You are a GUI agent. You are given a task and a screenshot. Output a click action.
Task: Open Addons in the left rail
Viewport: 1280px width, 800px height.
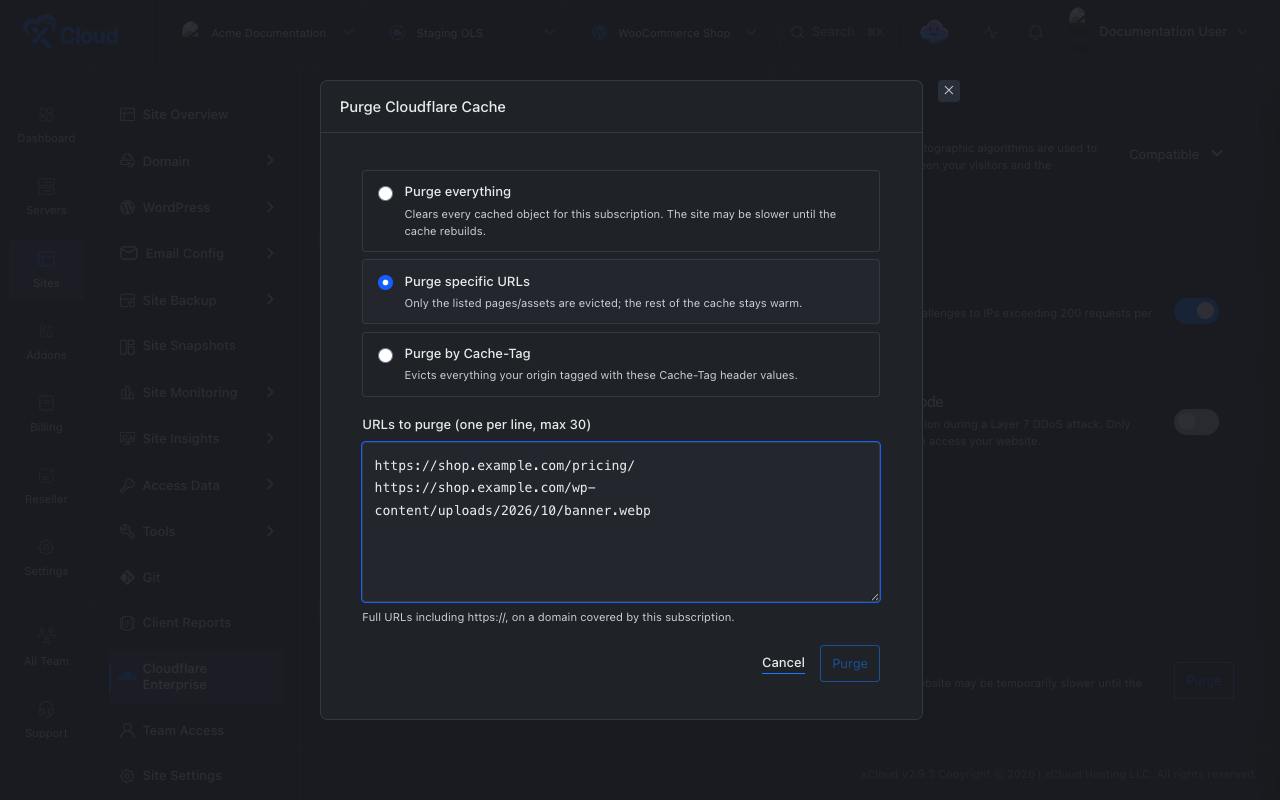(x=46, y=342)
